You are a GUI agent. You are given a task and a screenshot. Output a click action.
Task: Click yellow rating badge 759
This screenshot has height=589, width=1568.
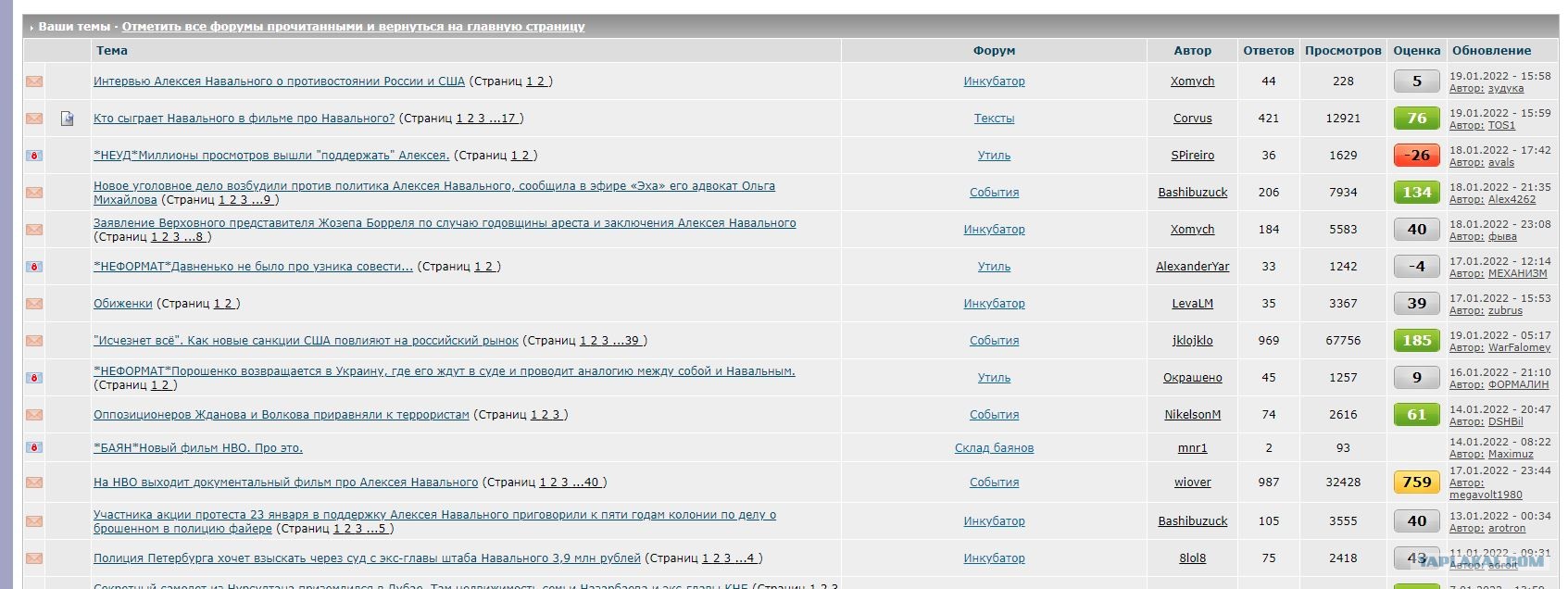tap(1417, 482)
